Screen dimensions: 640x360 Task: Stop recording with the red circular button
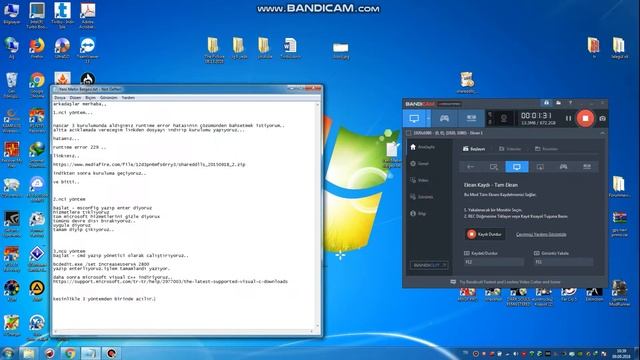click(x=585, y=118)
